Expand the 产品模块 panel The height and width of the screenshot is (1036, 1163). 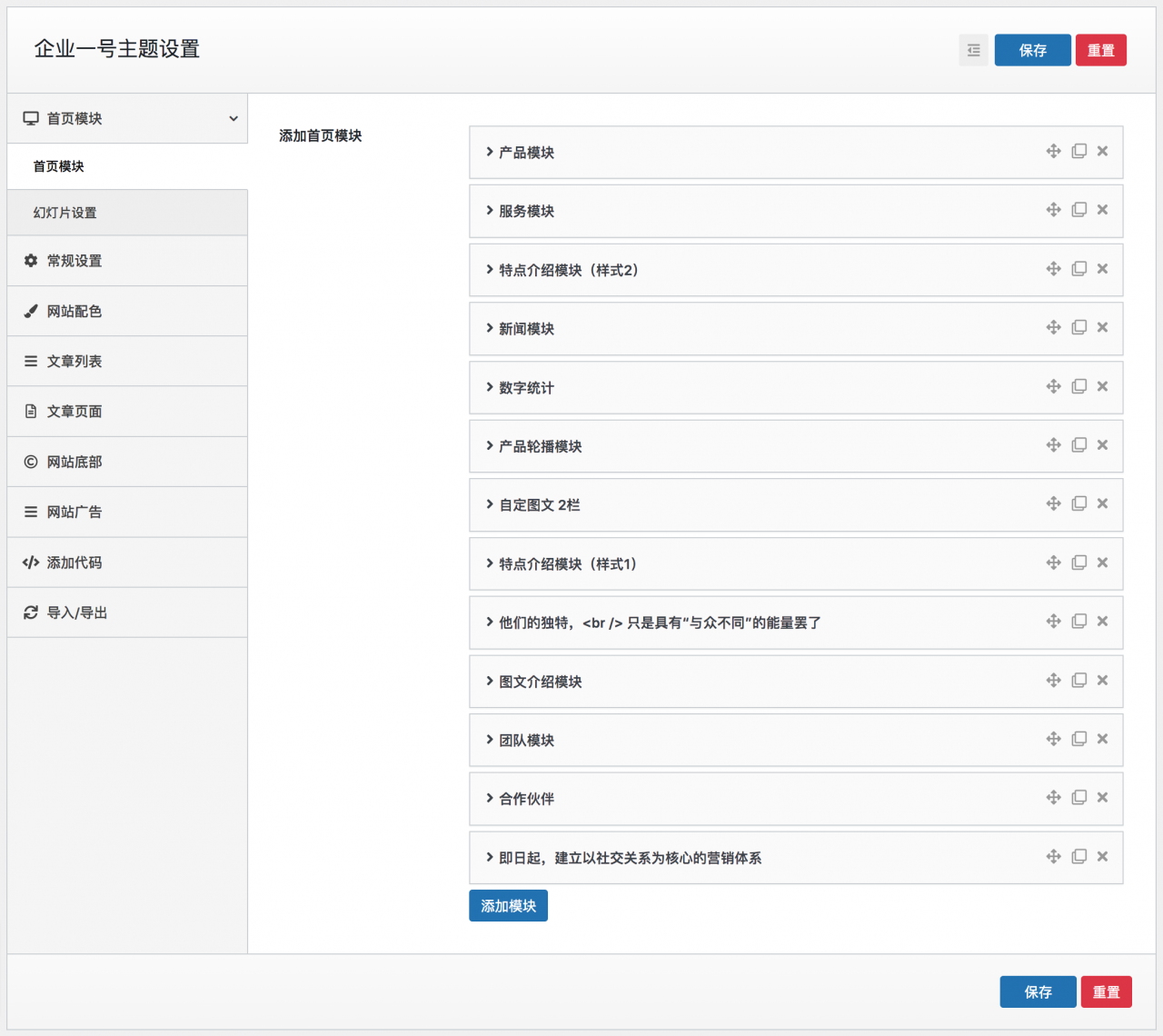(526, 153)
